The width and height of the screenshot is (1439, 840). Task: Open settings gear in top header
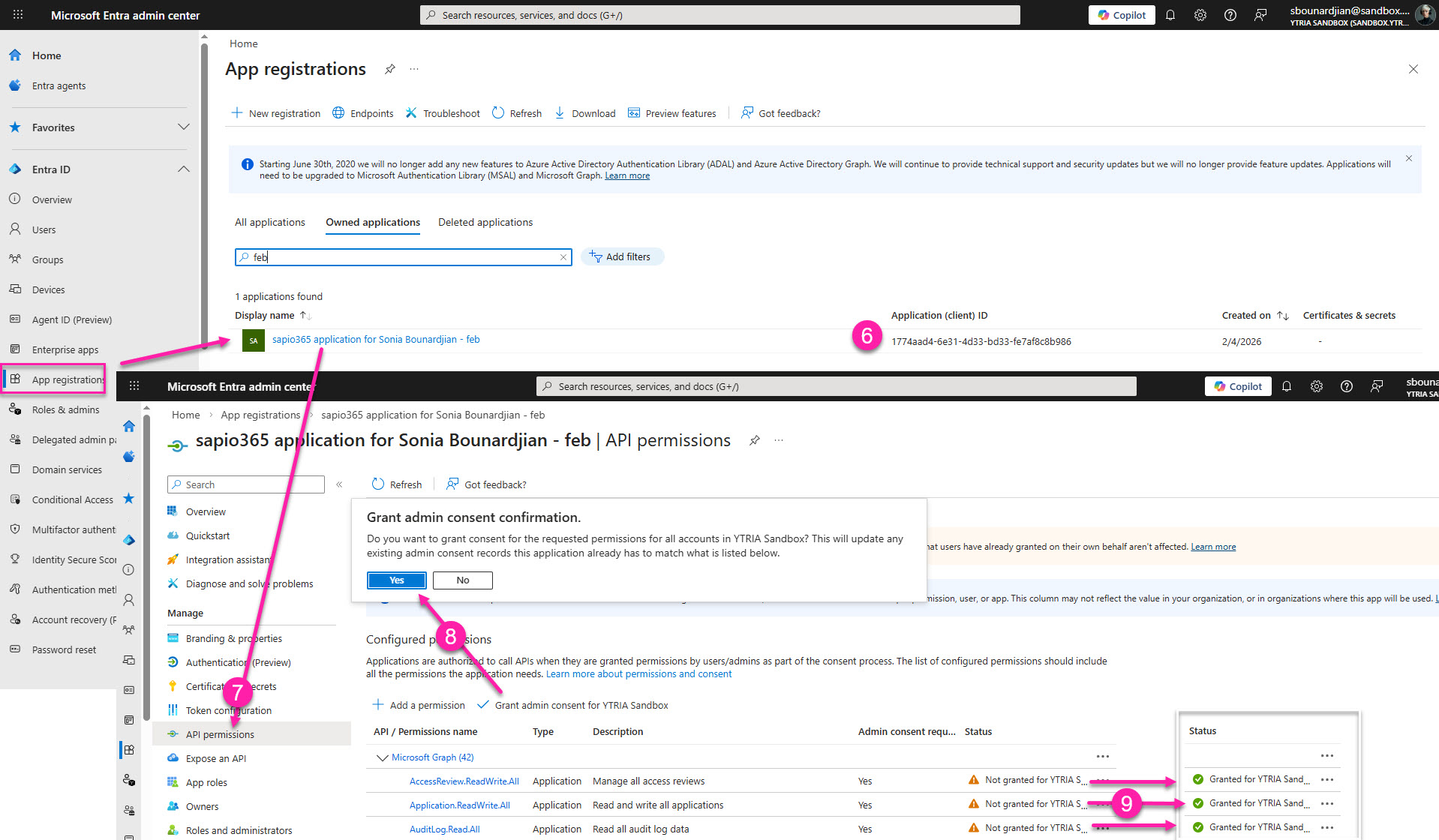[1200, 15]
